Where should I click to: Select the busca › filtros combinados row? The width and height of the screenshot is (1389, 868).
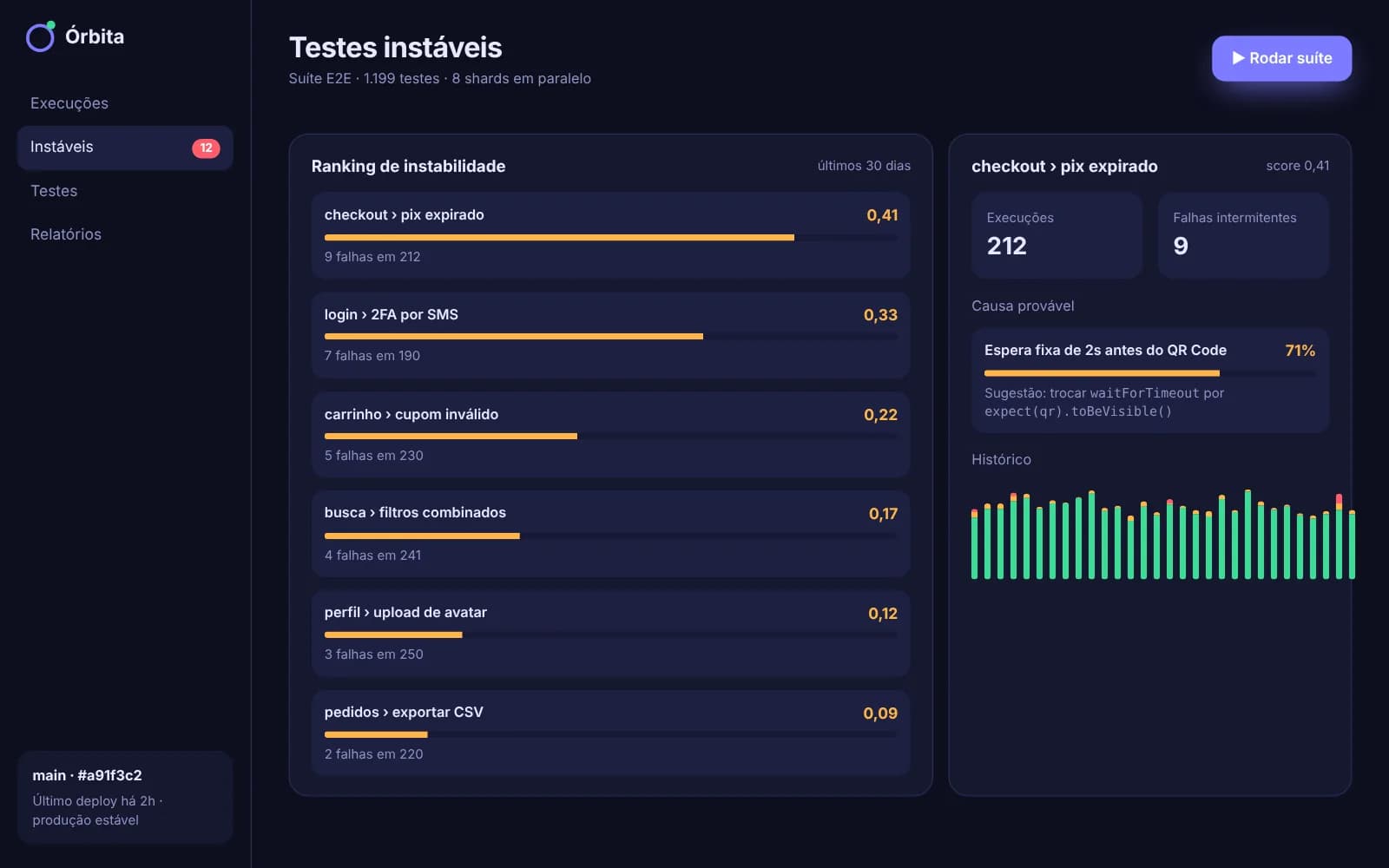click(610, 534)
